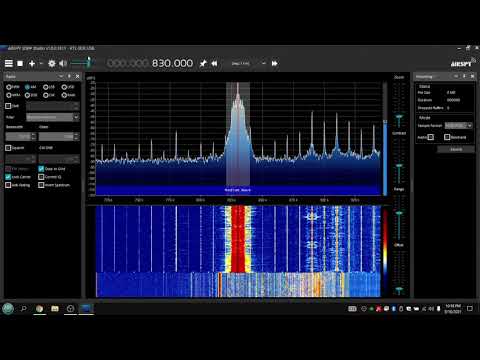Viewport: 480px width, 360px height.
Task: Click the red signal band in waterfall
Action: tap(238, 238)
